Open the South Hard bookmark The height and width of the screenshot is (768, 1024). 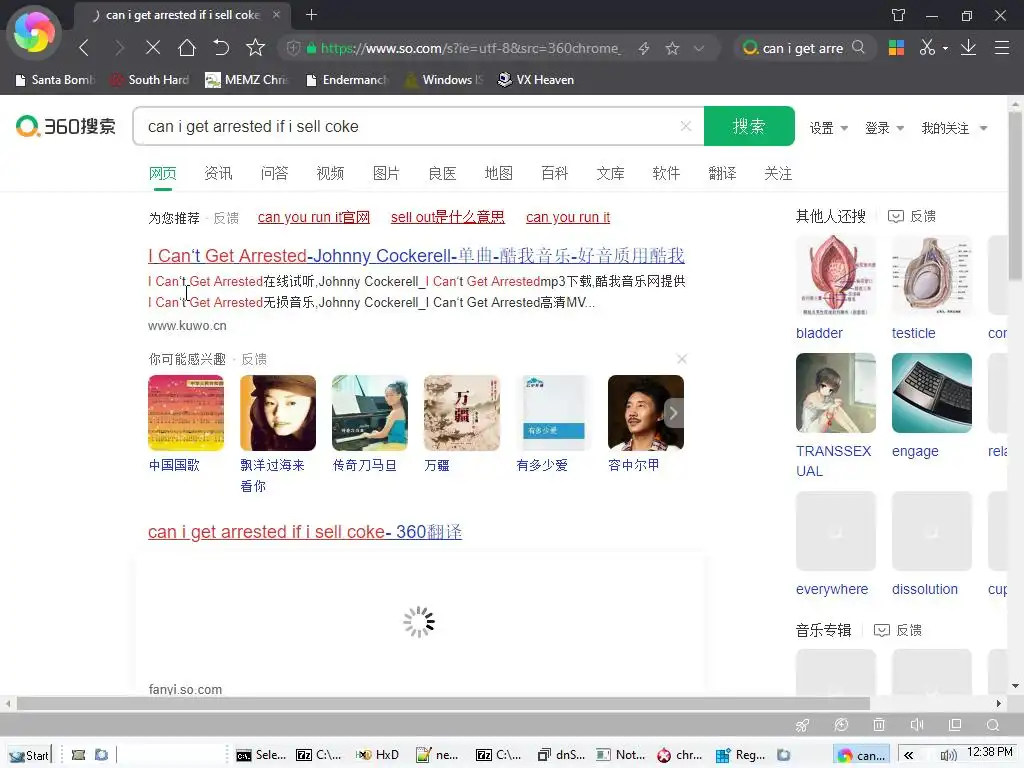point(150,80)
